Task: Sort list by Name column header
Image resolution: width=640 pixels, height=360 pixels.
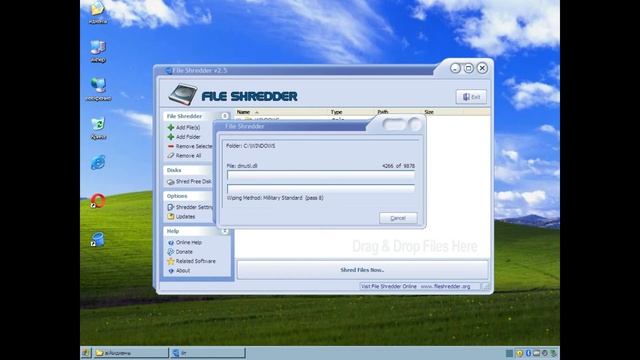Action: (x=243, y=112)
